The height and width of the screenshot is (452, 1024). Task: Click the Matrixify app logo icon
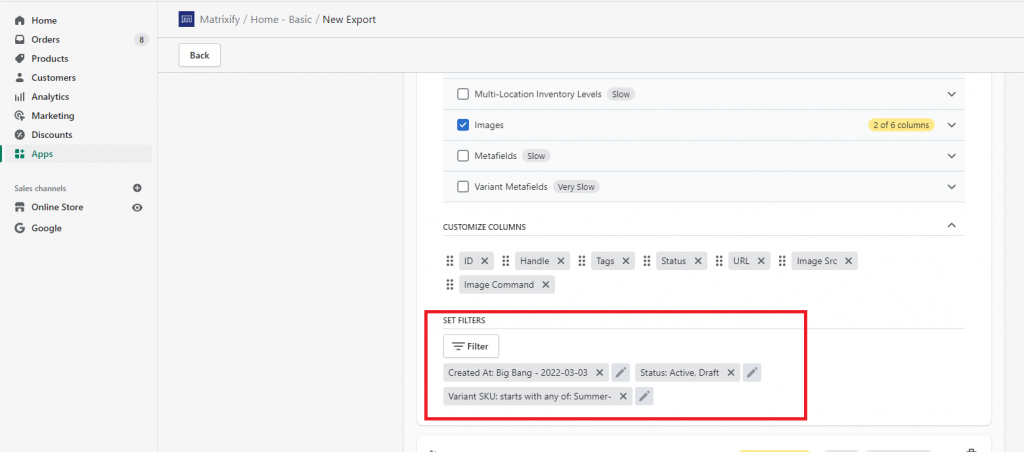tap(186, 19)
